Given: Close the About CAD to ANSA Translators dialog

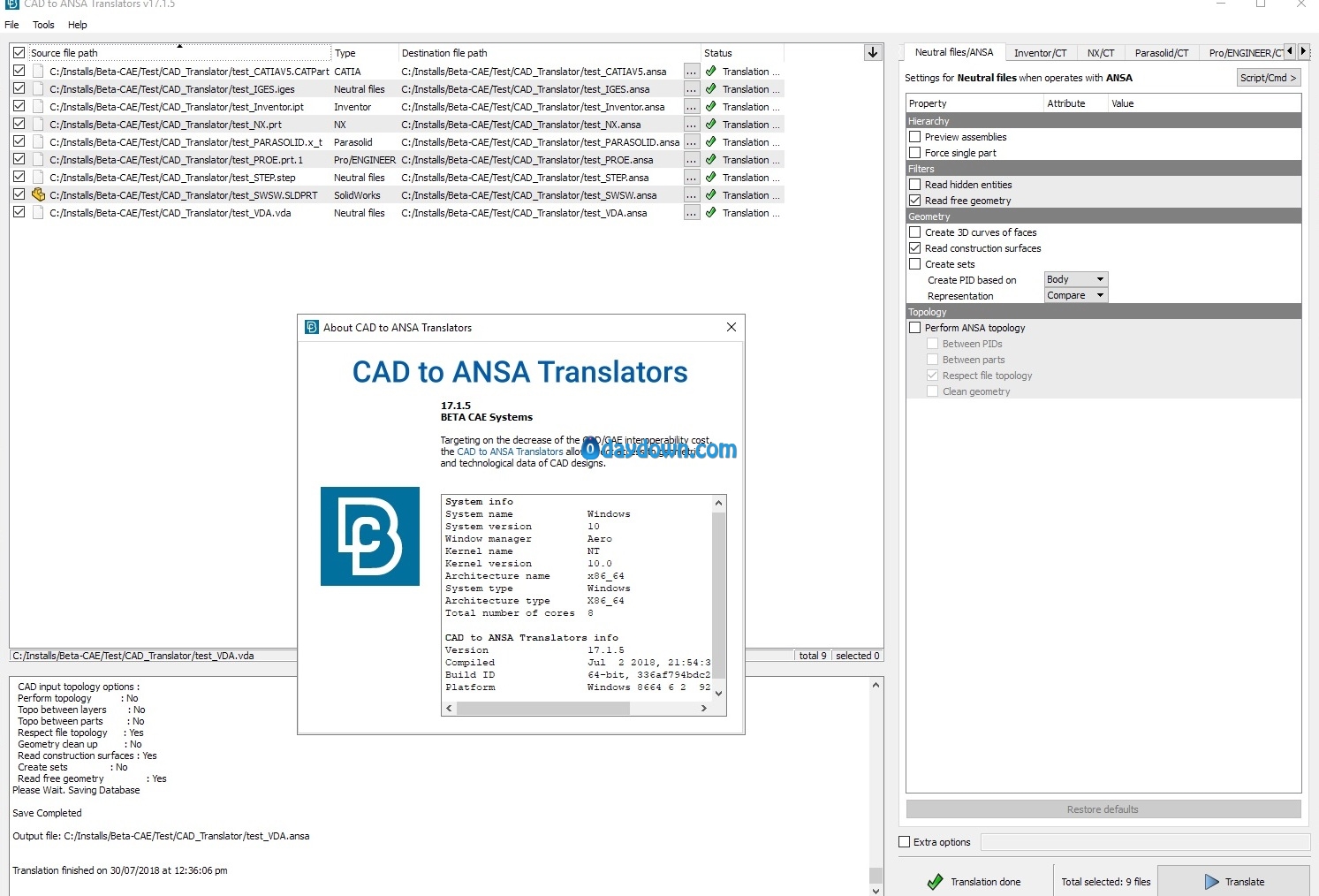Looking at the screenshot, I should coord(731,327).
